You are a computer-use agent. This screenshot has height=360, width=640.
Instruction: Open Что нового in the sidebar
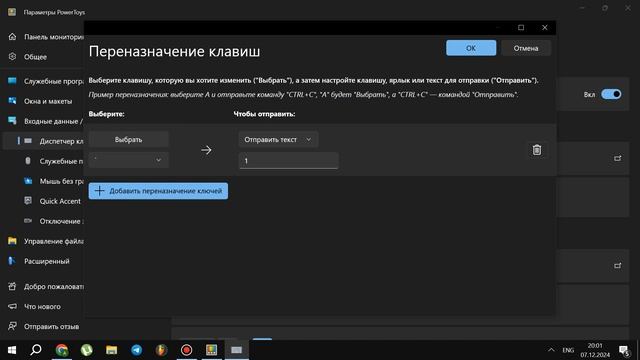(x=43, y=307)
